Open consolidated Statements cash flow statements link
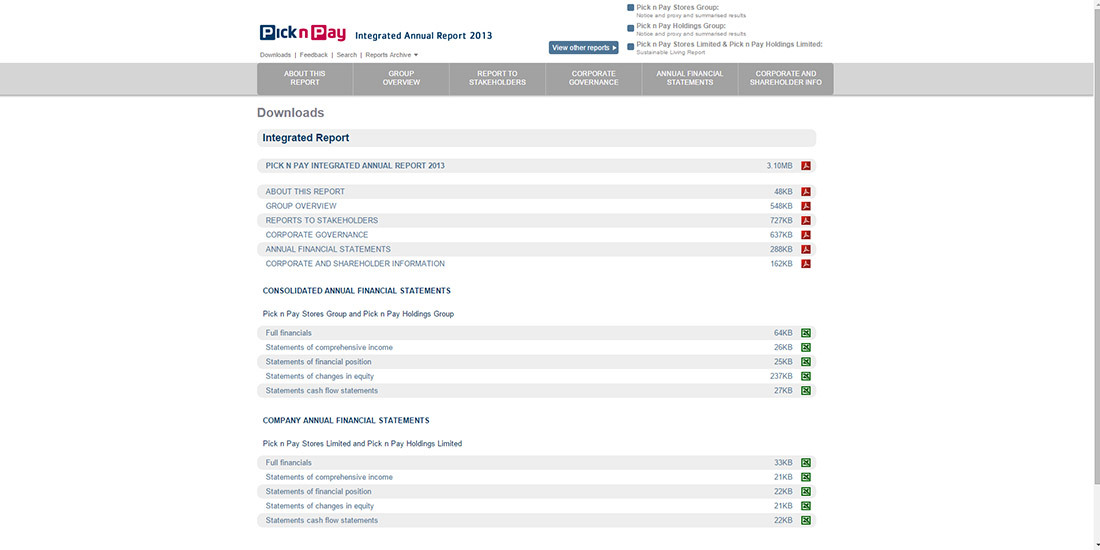Screen dimensions: 1100x550 (321, 391)
